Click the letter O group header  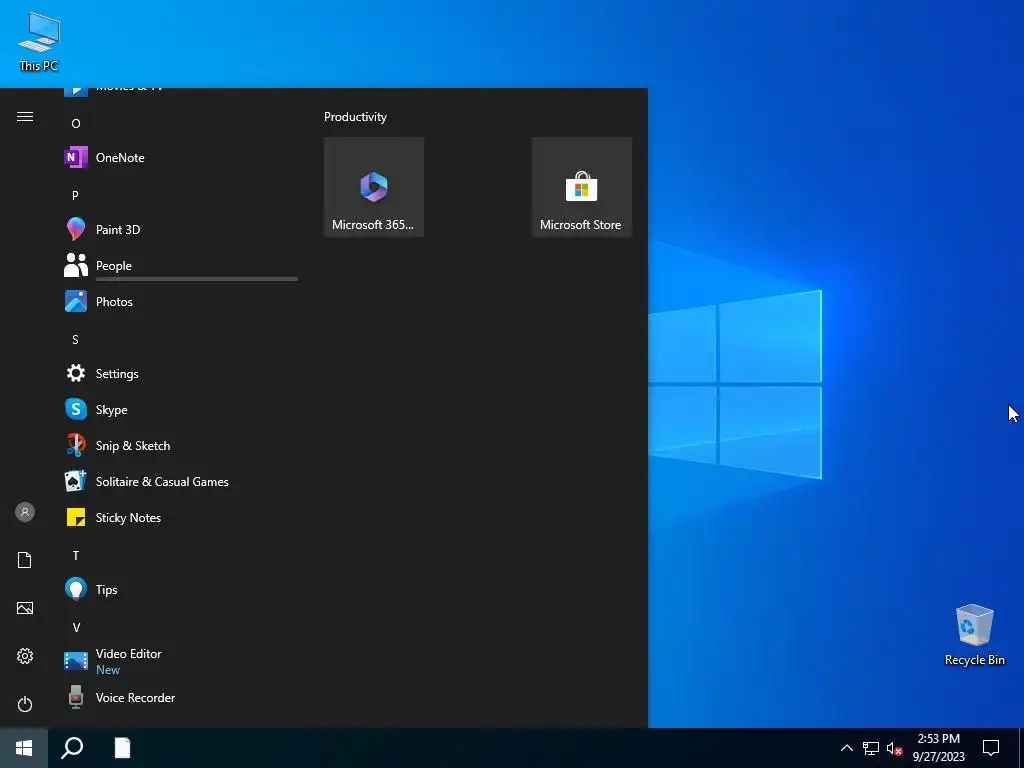[76, 123]
